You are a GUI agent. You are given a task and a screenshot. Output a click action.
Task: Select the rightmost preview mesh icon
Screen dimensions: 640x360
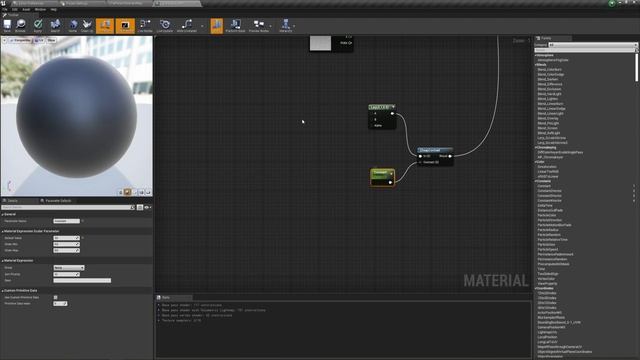coord(148,192)
